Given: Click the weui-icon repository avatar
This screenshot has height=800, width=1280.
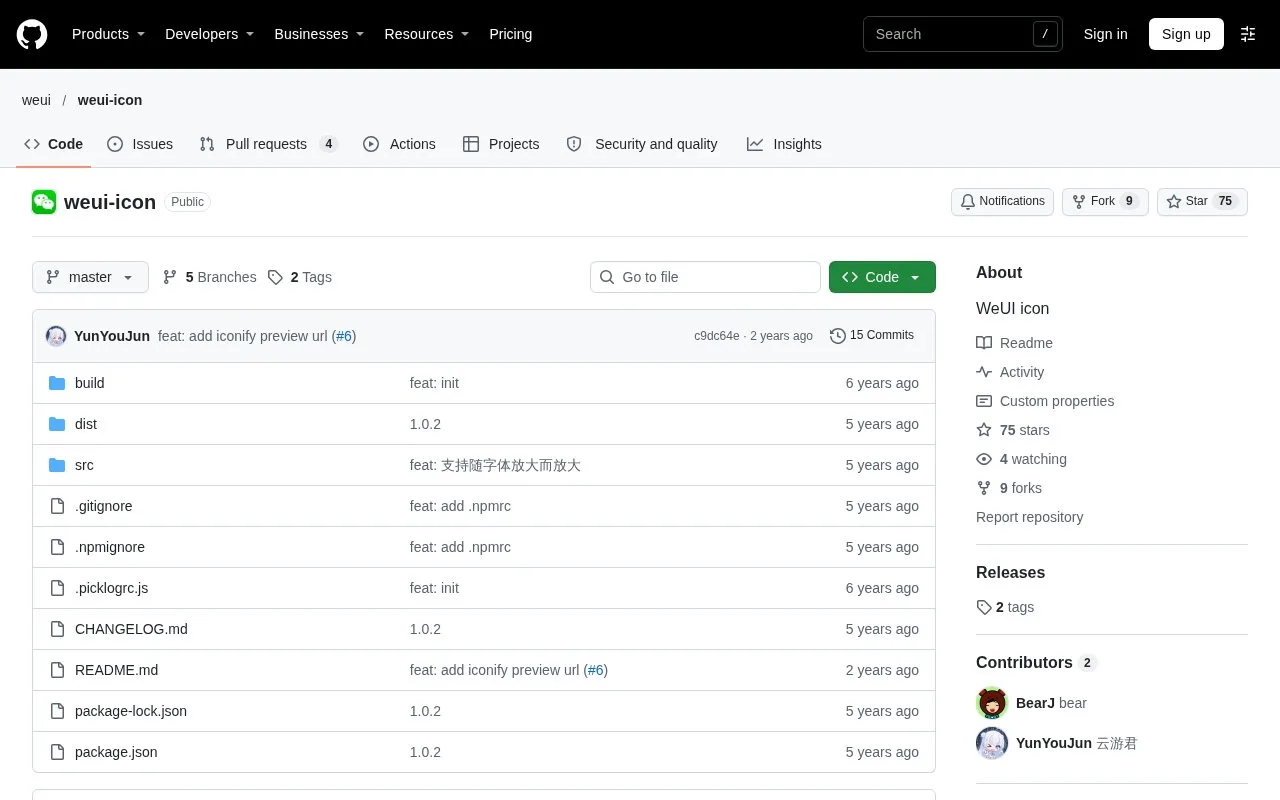Looking at the screenshot, I should [44, 202].
